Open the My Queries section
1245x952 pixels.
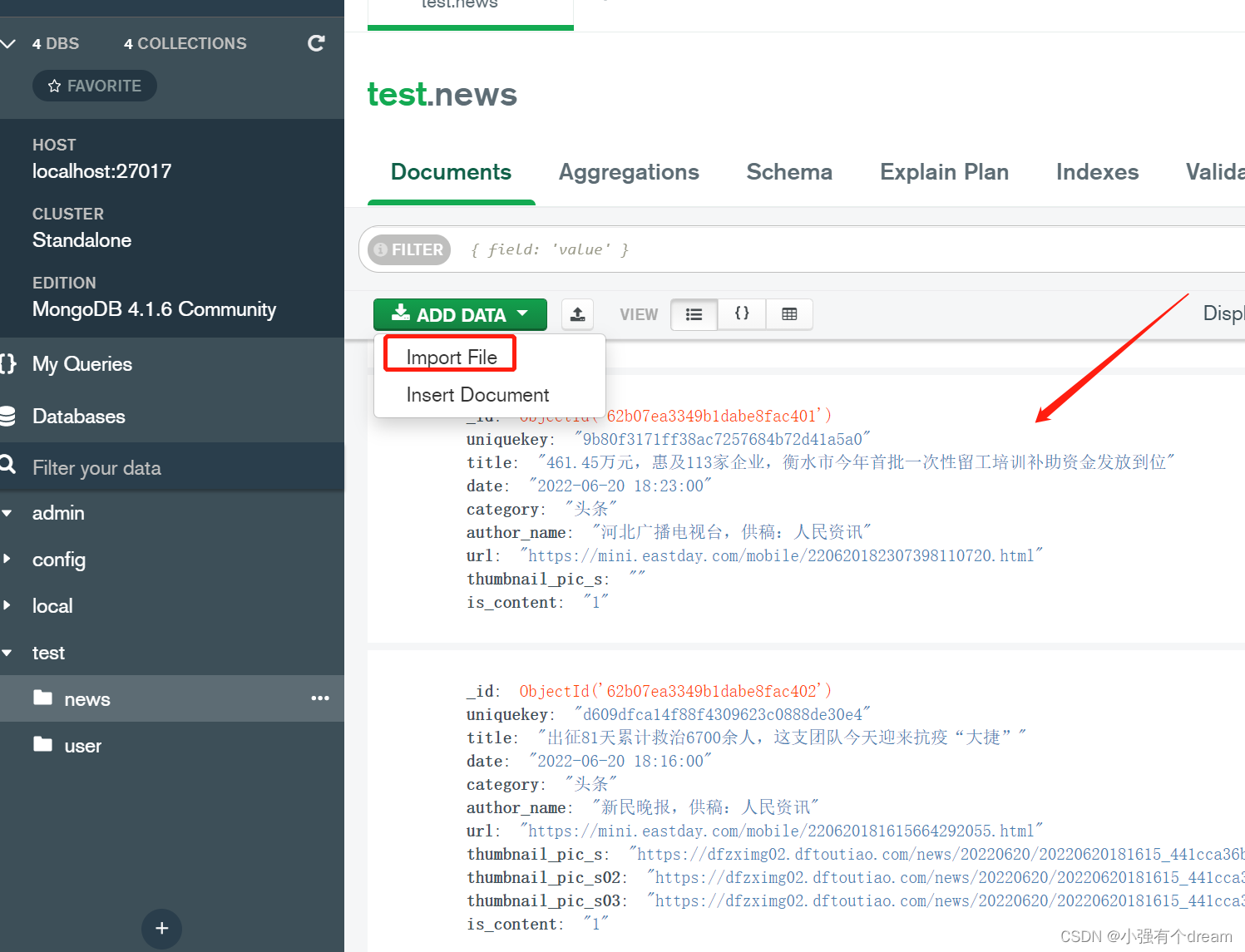click(x=82, y=364)
